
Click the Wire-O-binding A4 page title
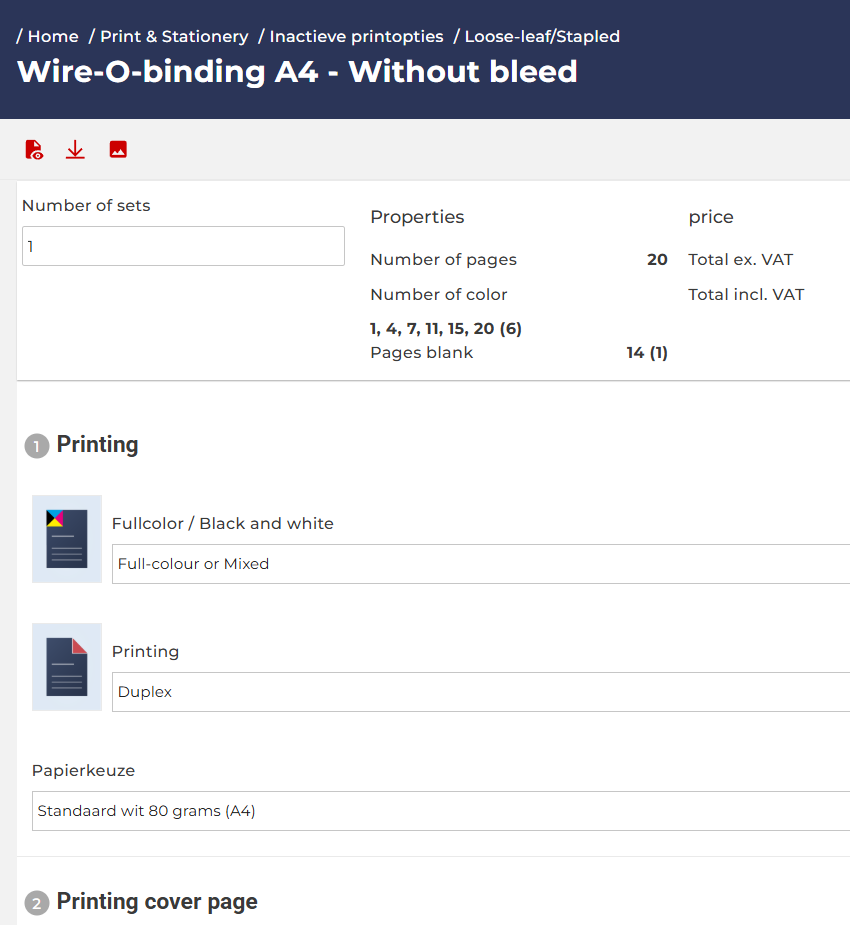[x=297, y=72]
